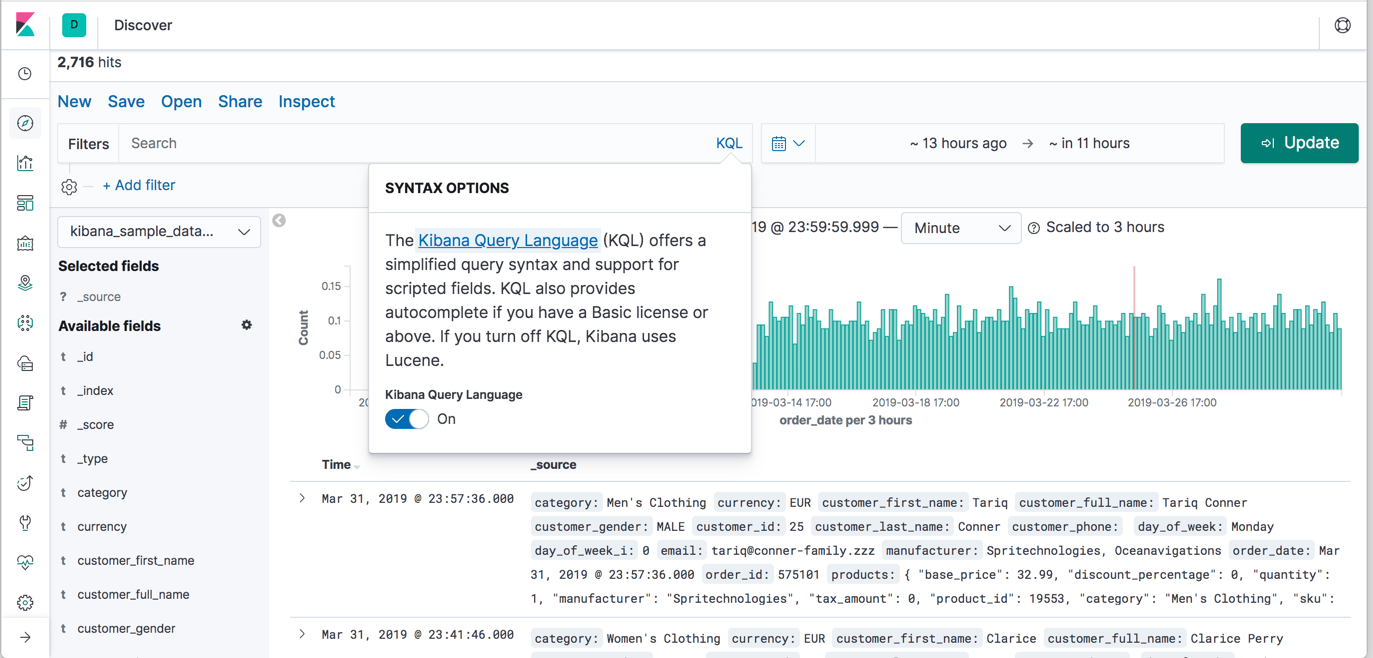This screenshot has width=1373, height=658.
Task: Open the kibana_sample_data index pattern dropdown
Action: coord(158,231)
